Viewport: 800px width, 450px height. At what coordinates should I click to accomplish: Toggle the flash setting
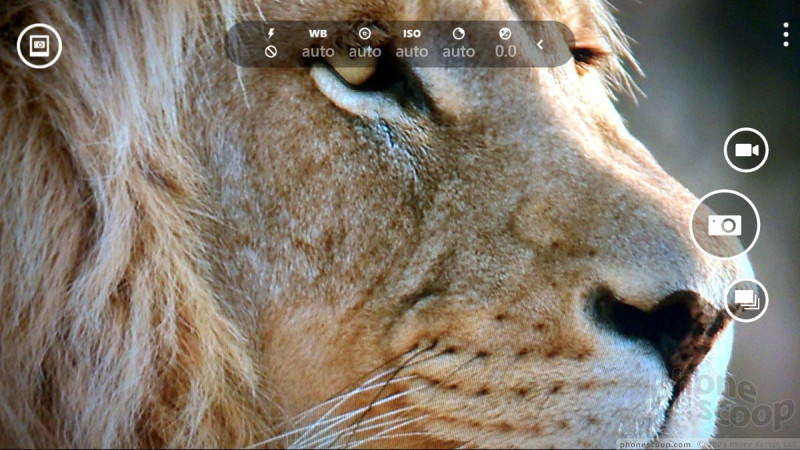tap(271, 43)
